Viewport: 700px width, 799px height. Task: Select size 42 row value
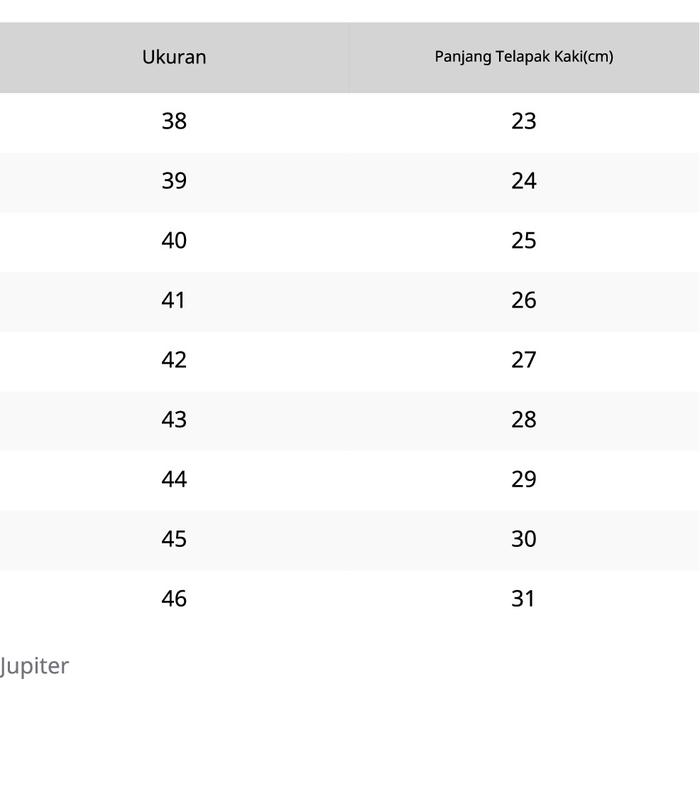174,360
